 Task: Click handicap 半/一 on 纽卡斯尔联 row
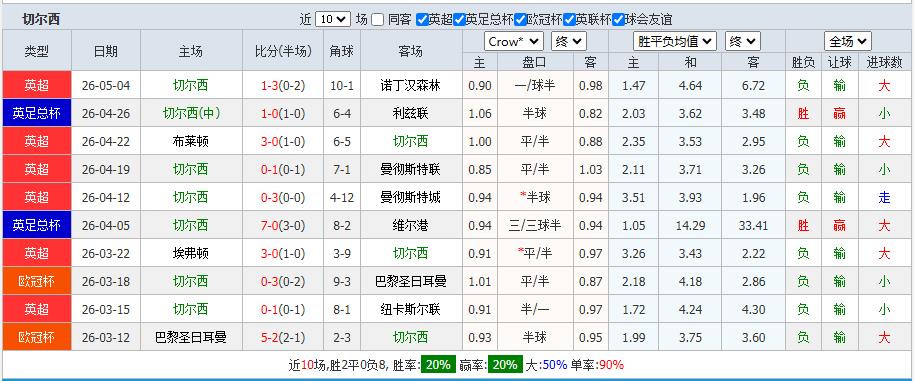click(535, 309)
